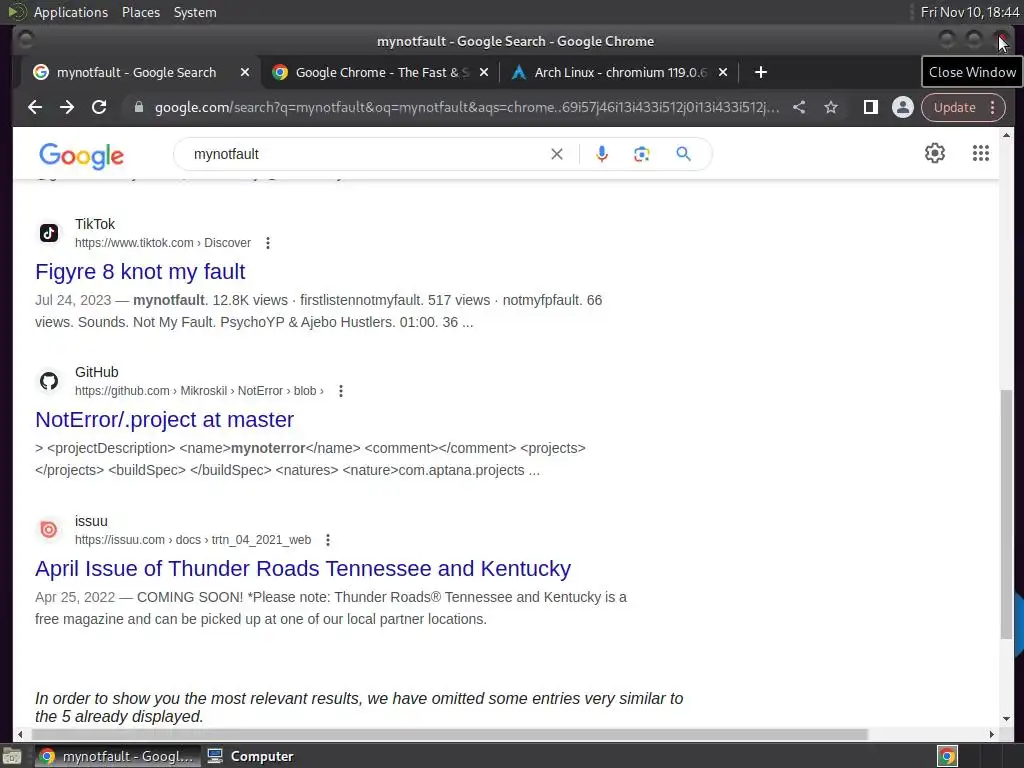The height and width of the screenshot is (768, 1024).
Task: Click issuu.com docs trtn_04_2021_web URL
Action: (x=193, y=540)
